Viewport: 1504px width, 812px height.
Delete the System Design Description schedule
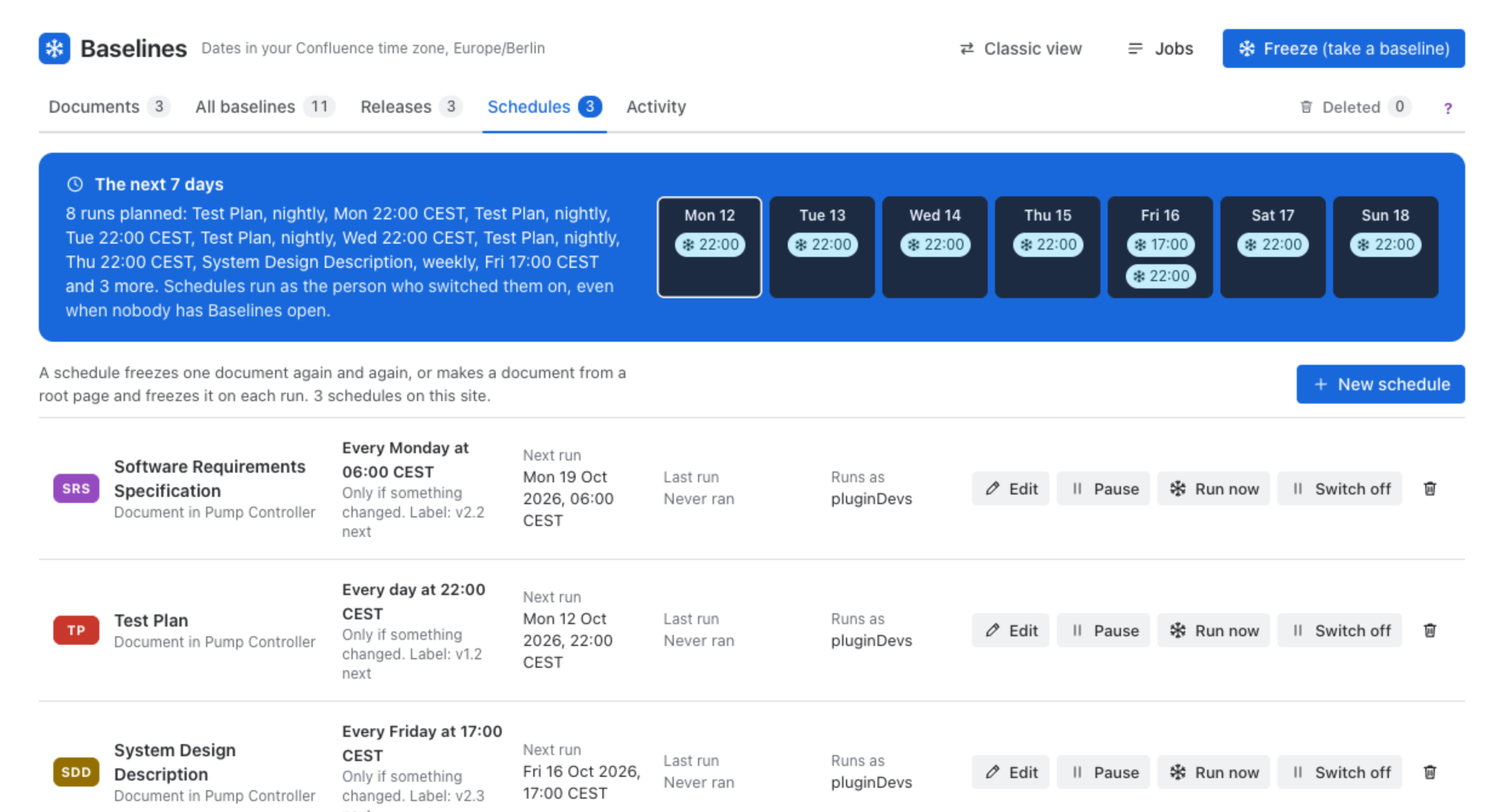1429,772
